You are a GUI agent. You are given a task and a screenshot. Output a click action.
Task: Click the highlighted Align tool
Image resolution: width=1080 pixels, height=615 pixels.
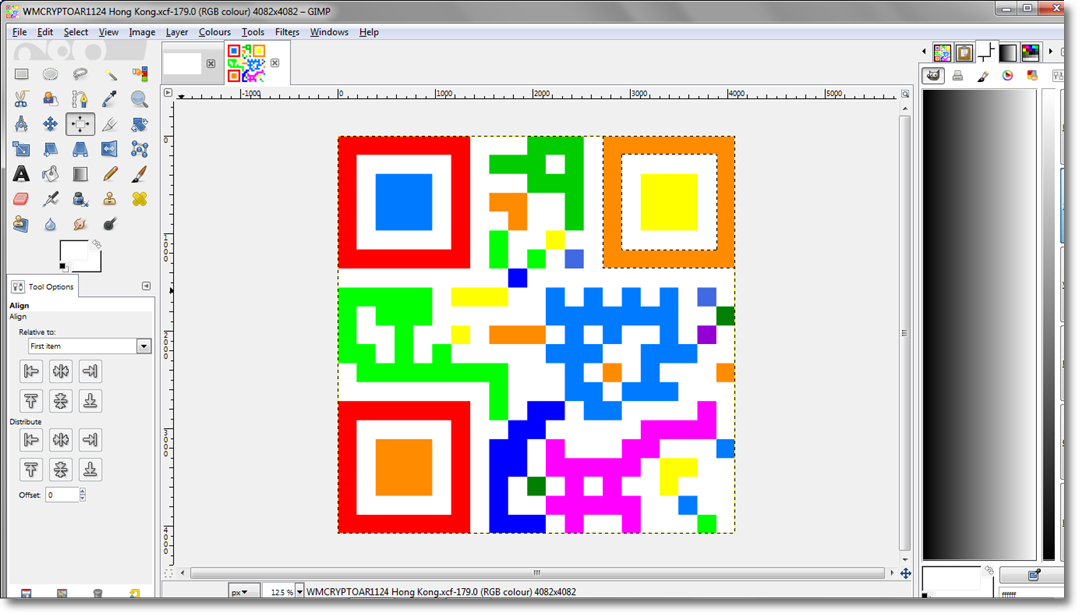[80, 124]
